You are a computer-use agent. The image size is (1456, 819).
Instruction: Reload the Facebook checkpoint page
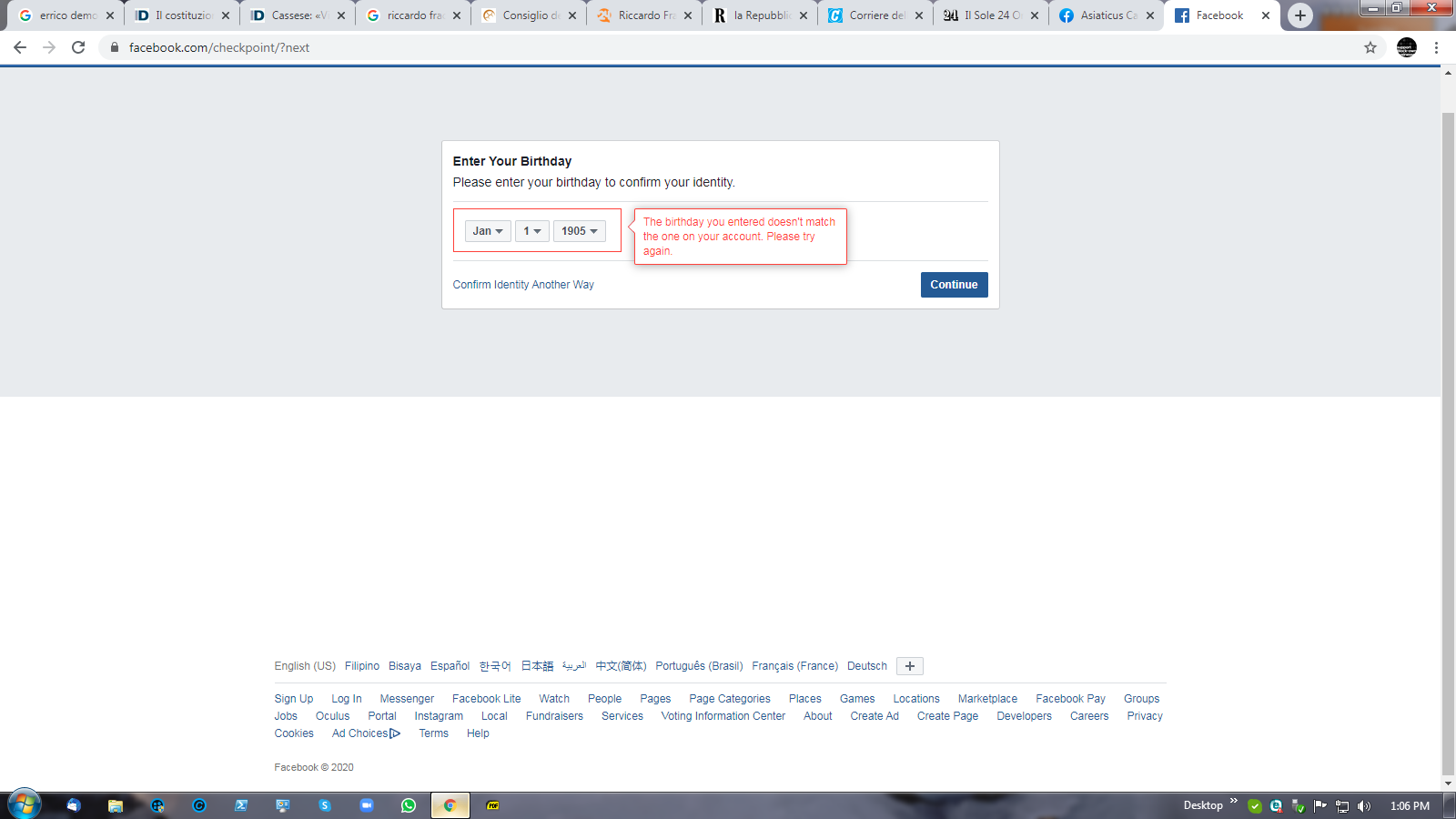pos(78,47)
